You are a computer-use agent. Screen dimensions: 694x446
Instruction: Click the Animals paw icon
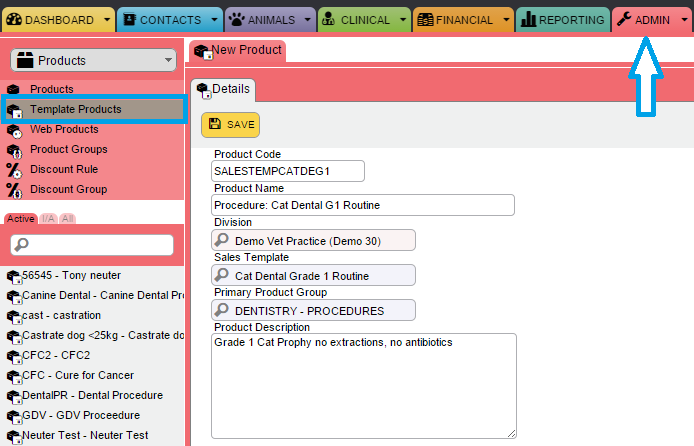237,19
